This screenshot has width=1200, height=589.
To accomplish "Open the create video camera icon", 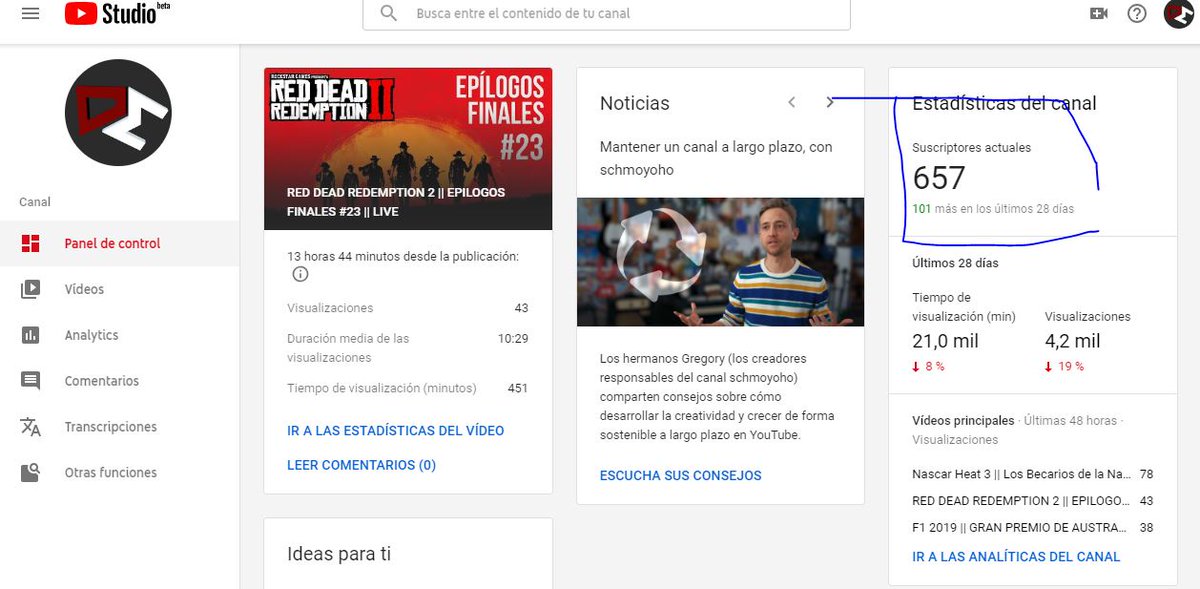I will tap(1099, 13).
